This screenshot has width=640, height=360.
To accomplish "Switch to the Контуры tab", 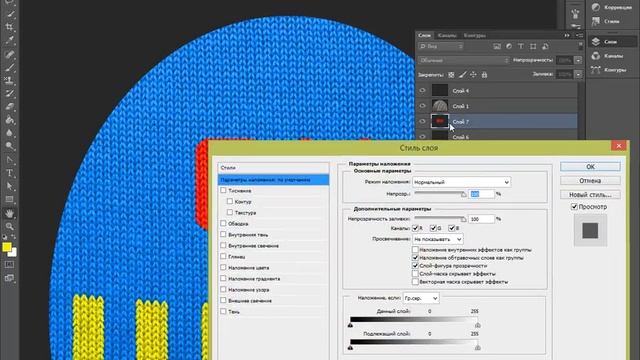I will [x=474, y=36].
